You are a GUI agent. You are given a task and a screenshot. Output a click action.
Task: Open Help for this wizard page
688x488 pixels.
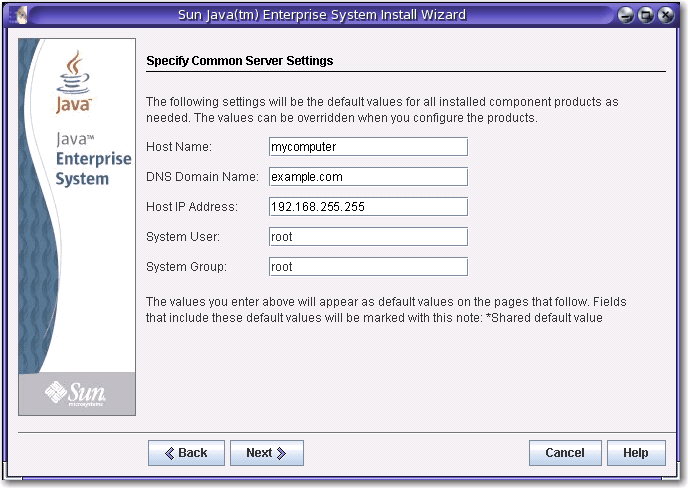tap(635, 453)
